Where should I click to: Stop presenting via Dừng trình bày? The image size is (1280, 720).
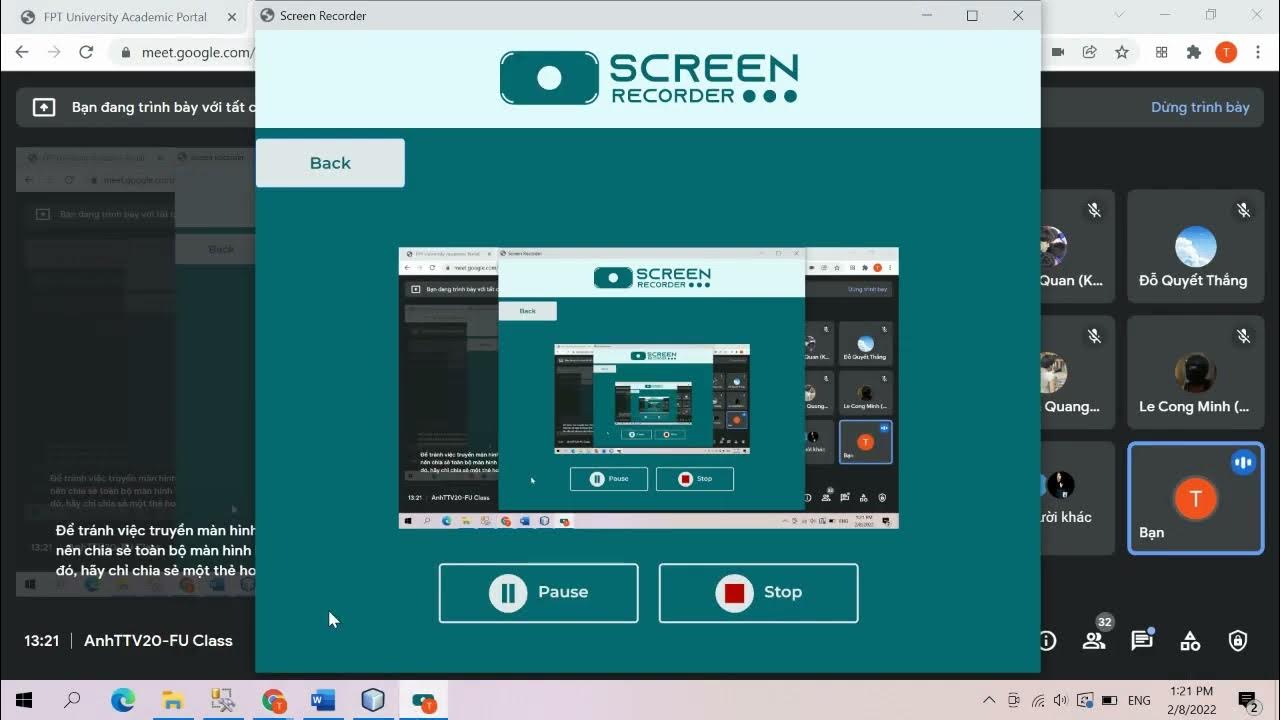coord(1200,107)
